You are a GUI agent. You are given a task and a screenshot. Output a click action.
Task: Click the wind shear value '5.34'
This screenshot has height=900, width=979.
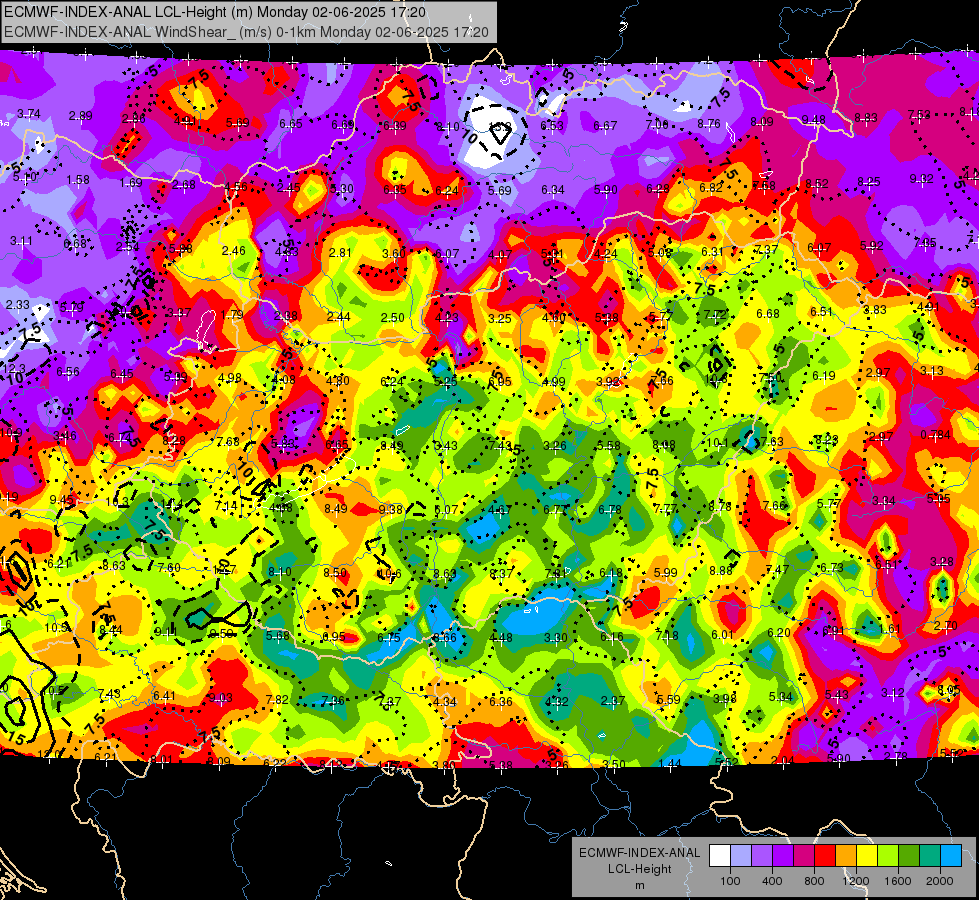coord(780,697)
